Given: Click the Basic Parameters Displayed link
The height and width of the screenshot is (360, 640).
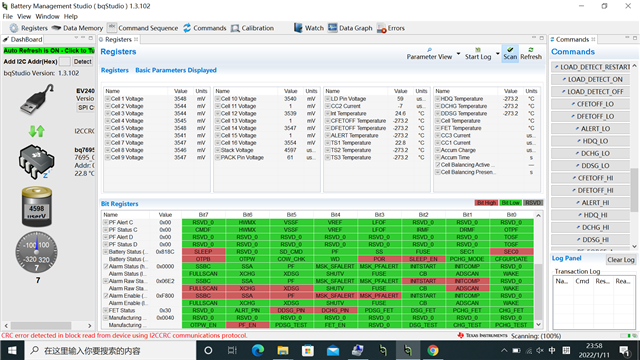Looking at the screenshot, I should pos(176,70).
